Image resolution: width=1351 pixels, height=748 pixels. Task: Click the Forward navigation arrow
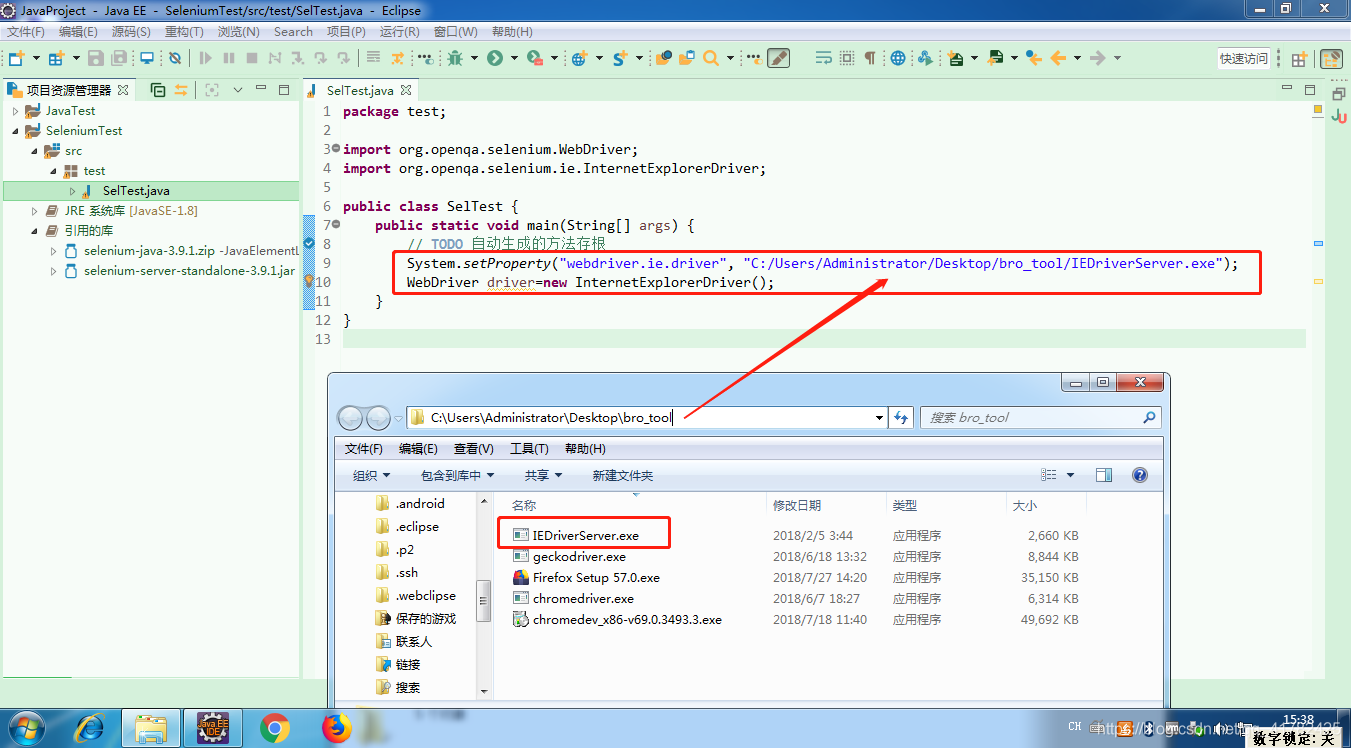[1098, 58]
